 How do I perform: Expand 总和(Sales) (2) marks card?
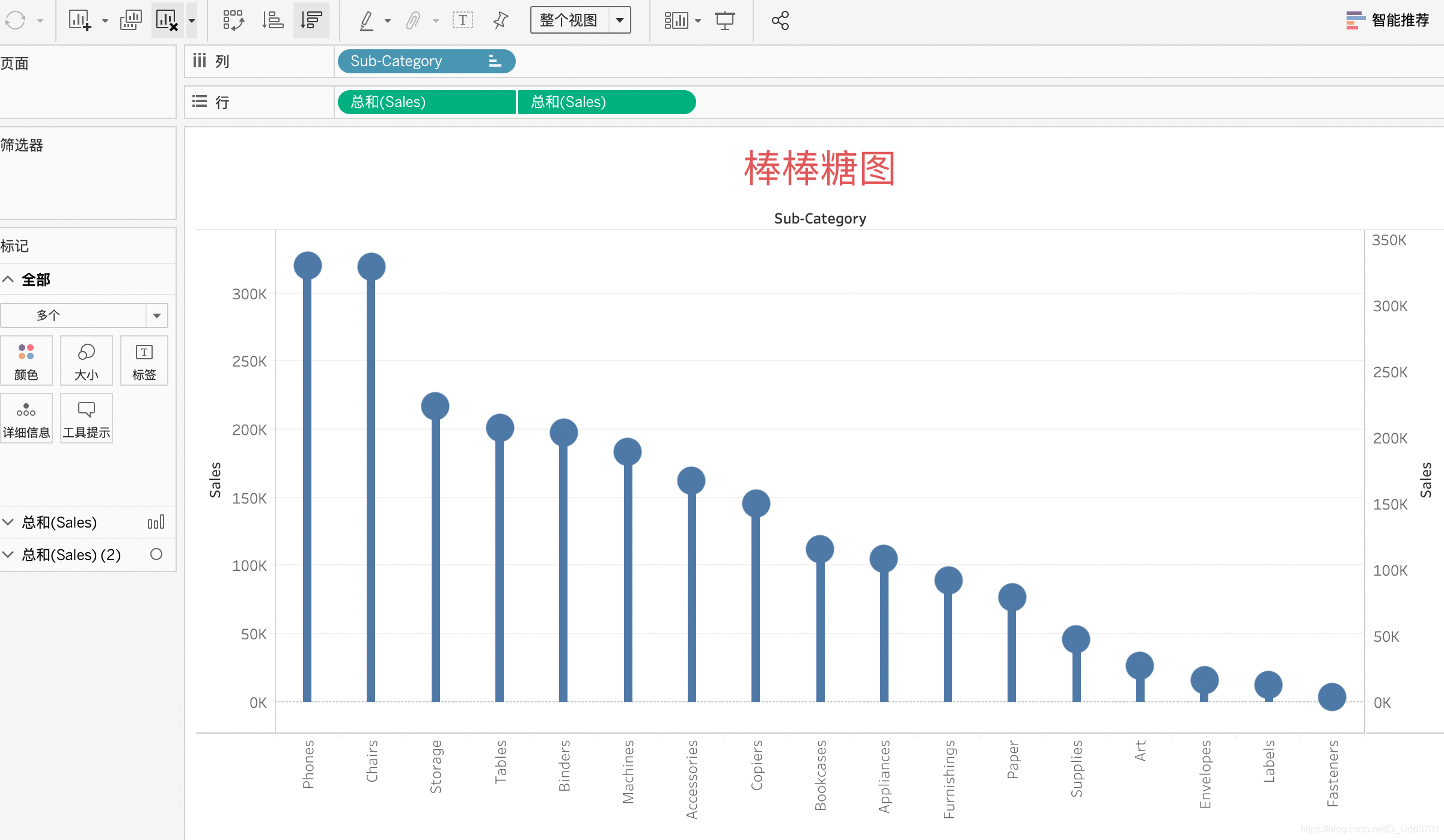click(x=8, y=555)
